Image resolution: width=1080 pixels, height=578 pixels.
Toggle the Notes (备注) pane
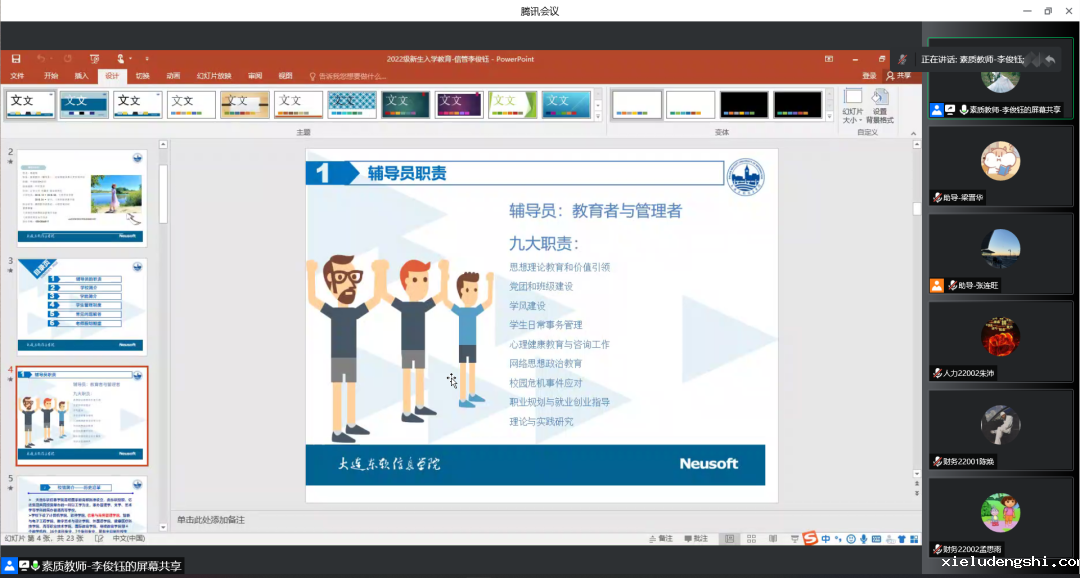click(661, 539)
